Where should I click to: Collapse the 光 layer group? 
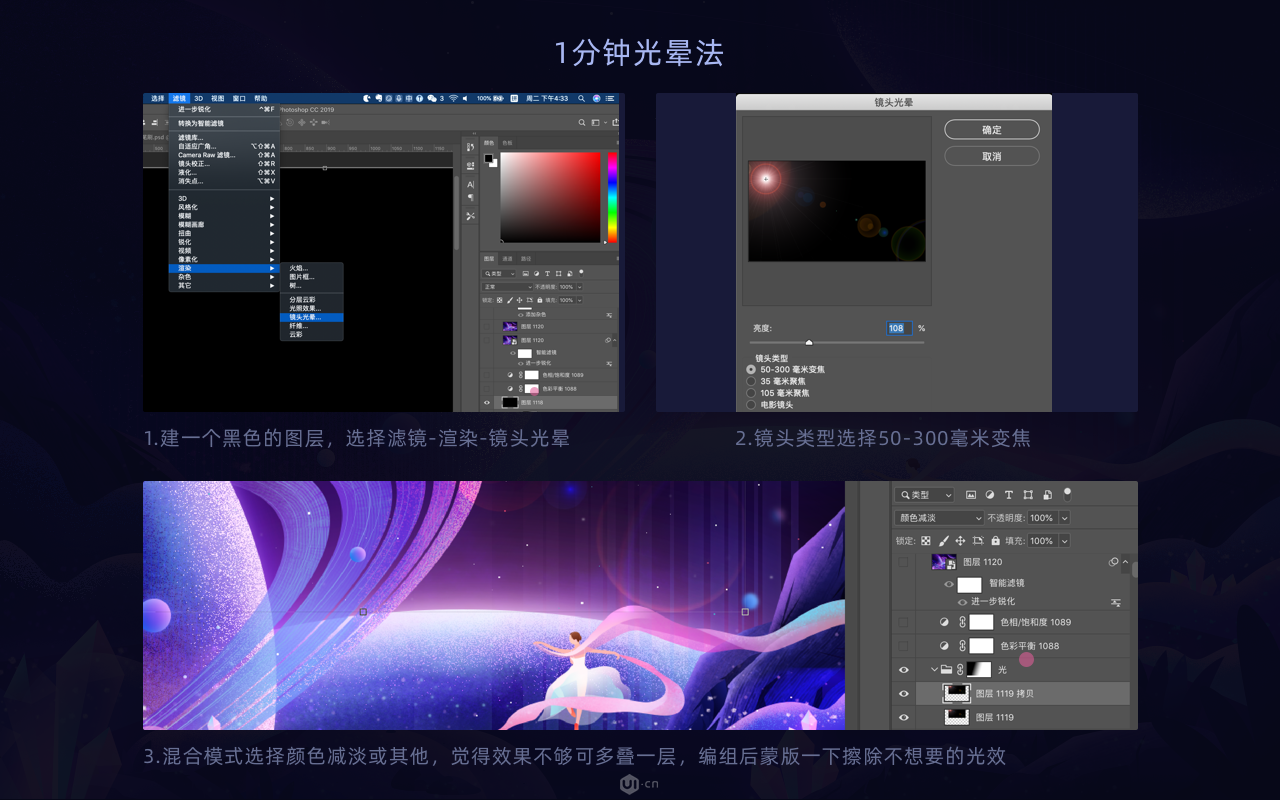[934, 670]
